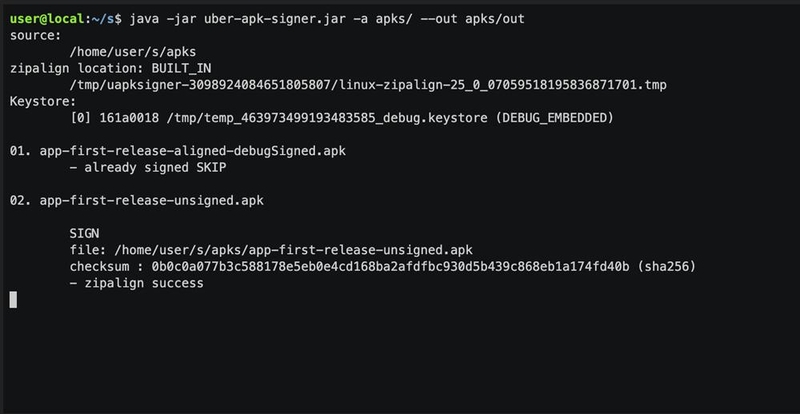The image size is (800, 414).
Task: Click the keystore index 161a0018 text
Action: pos(129,118)
